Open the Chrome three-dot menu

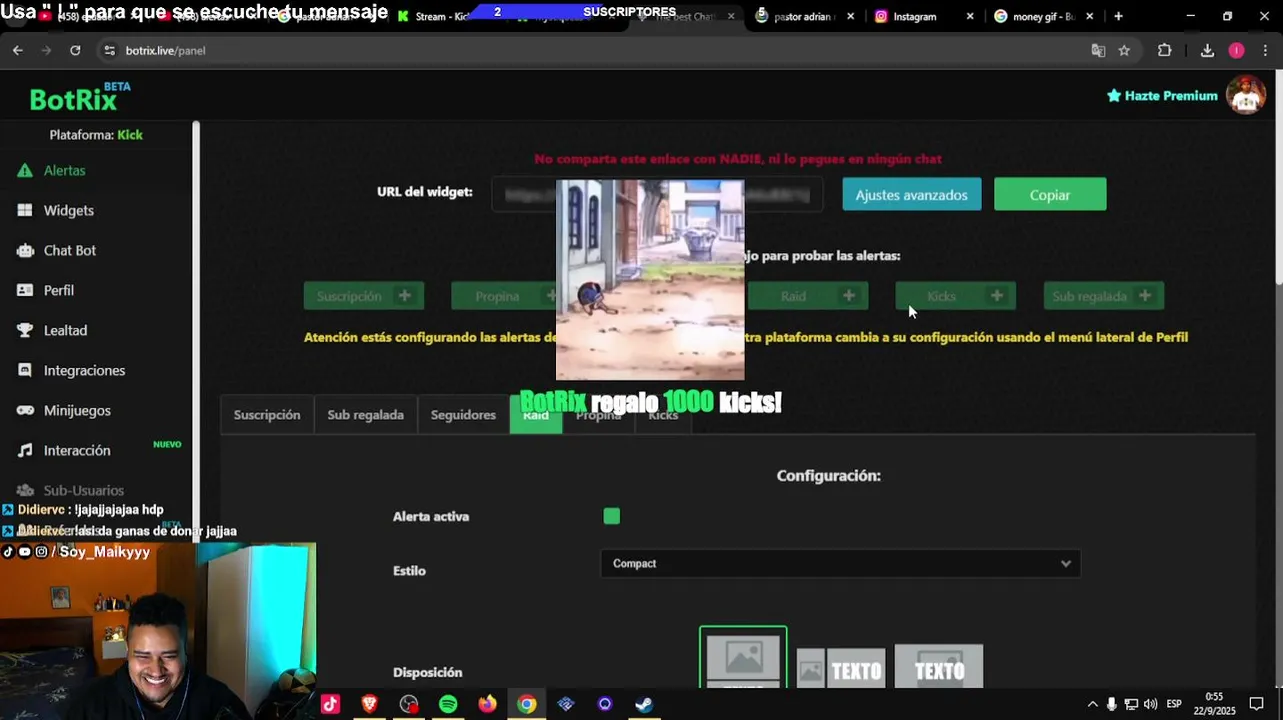(1266, 50)
